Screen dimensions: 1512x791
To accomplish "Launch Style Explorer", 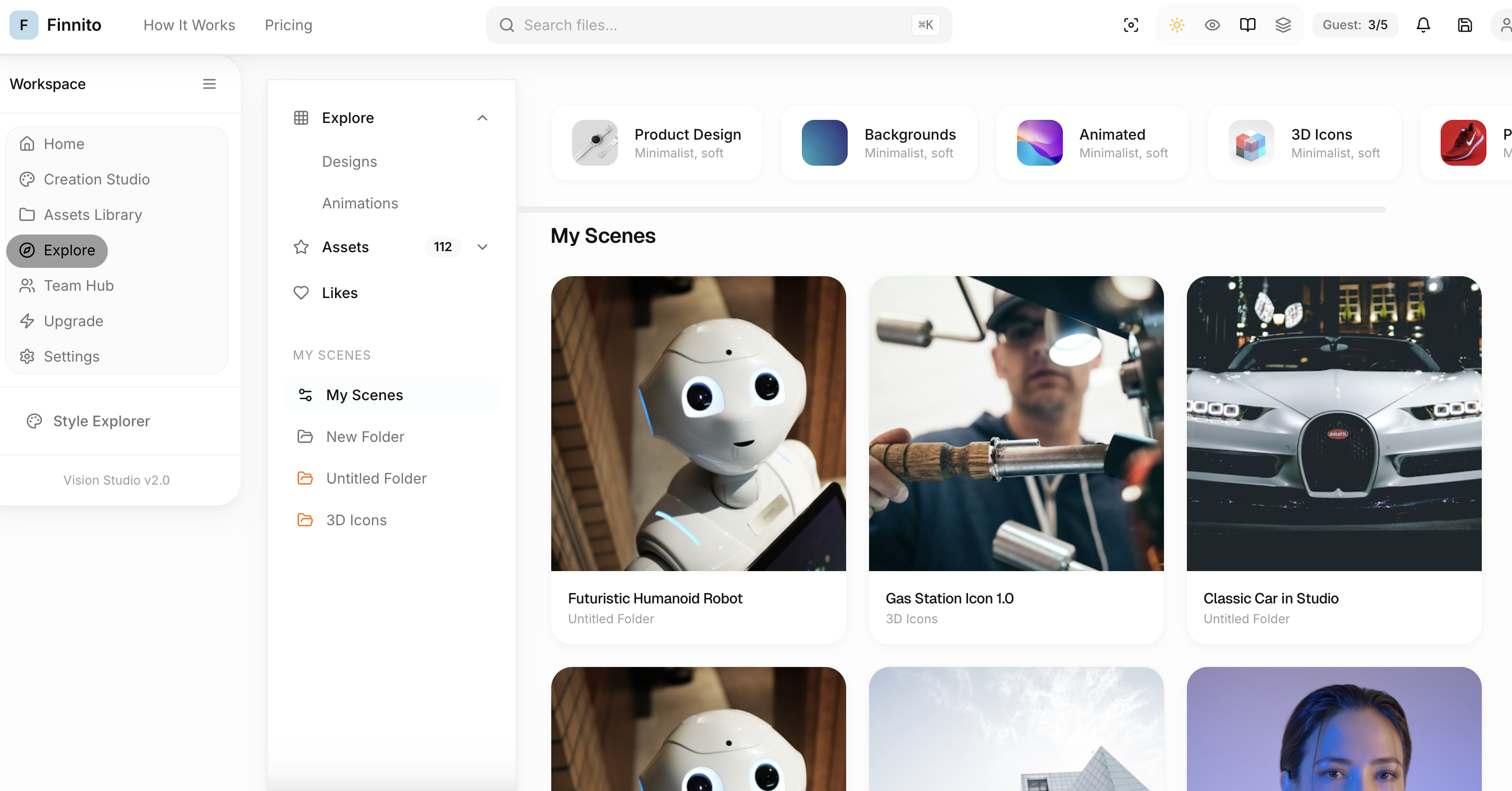I will pyautogui.click(x=101, y=421).
